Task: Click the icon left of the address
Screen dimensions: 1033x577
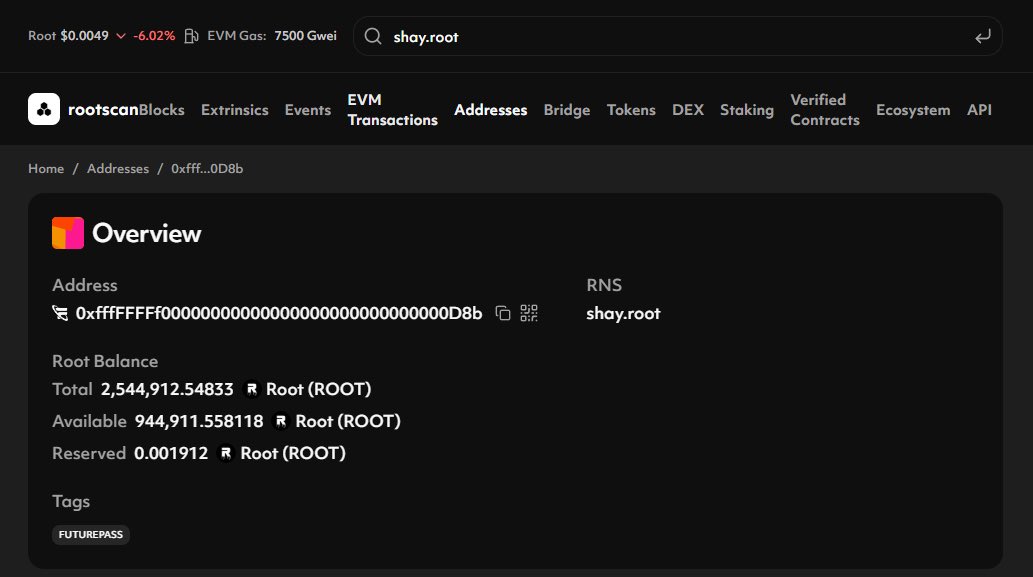Action: point(60,314)
